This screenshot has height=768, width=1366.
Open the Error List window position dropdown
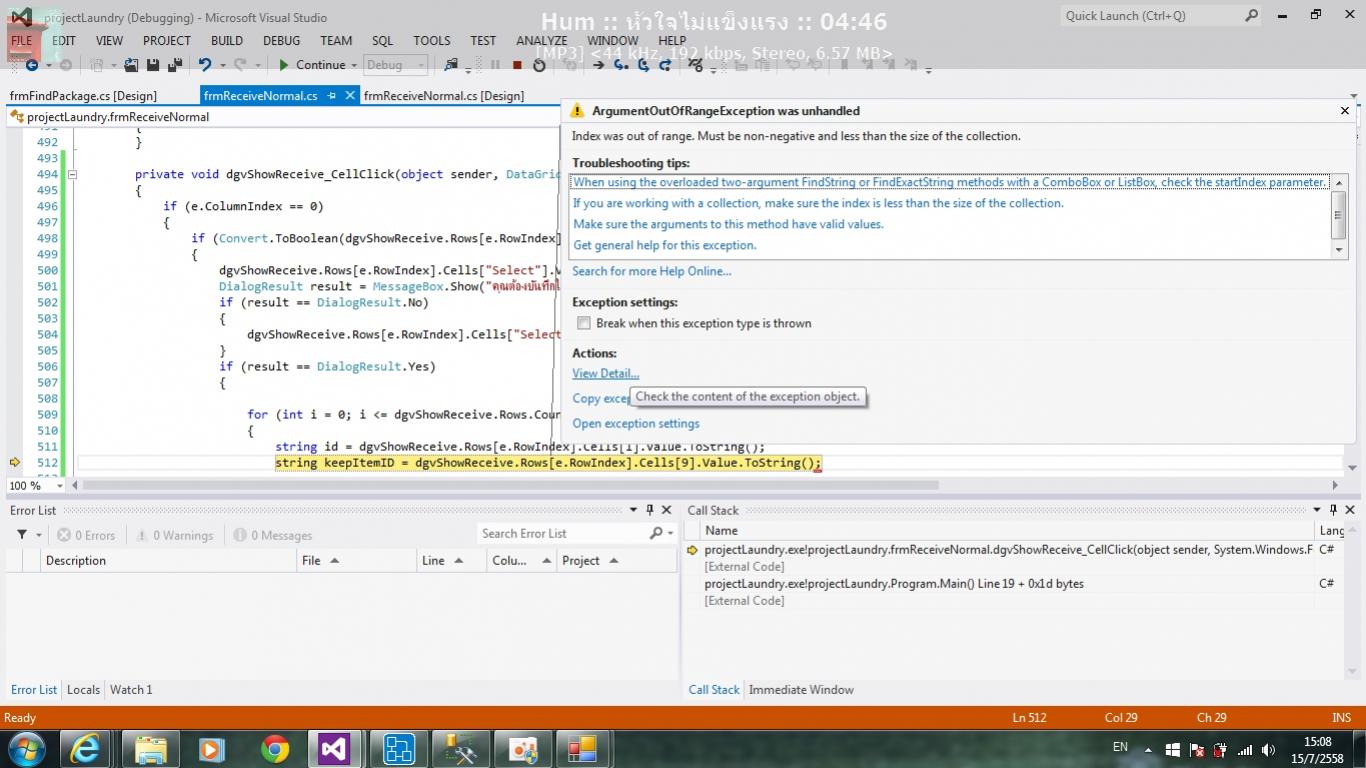click(x=632, y=510)
